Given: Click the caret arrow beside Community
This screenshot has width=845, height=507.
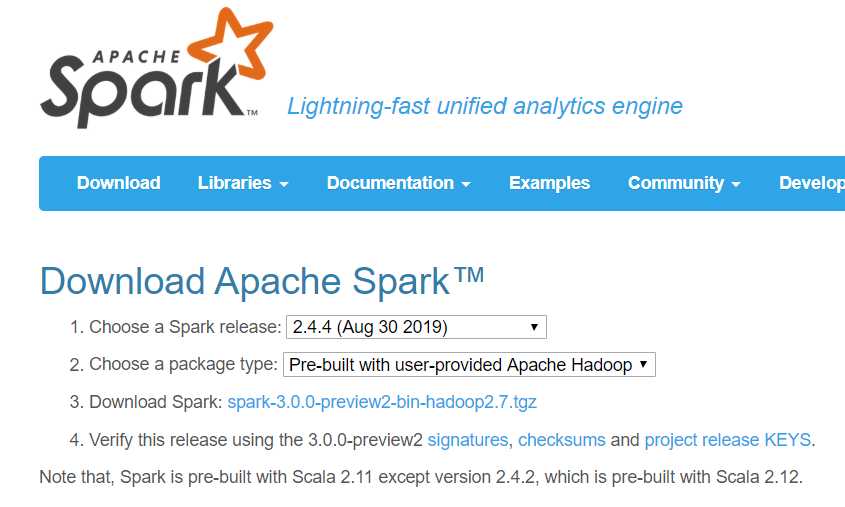Looking at the screenshot, I should 736,185.
